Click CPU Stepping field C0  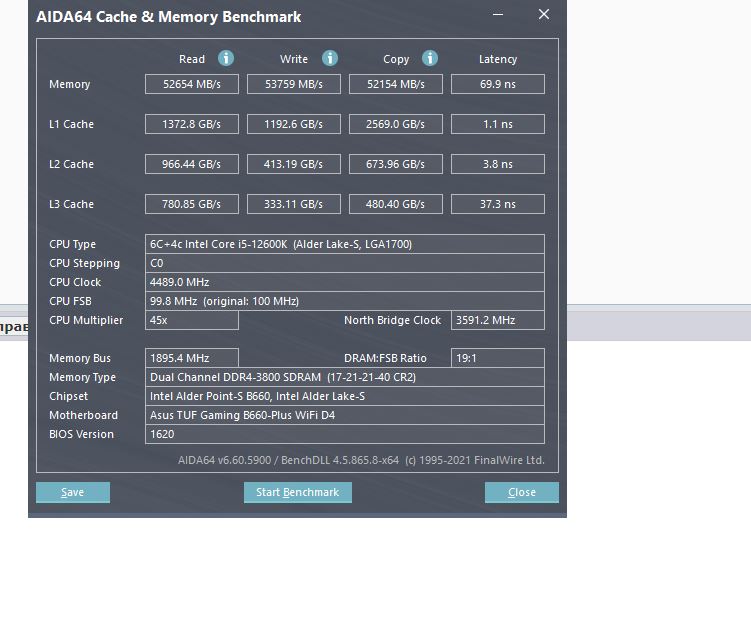click(345, 263)
